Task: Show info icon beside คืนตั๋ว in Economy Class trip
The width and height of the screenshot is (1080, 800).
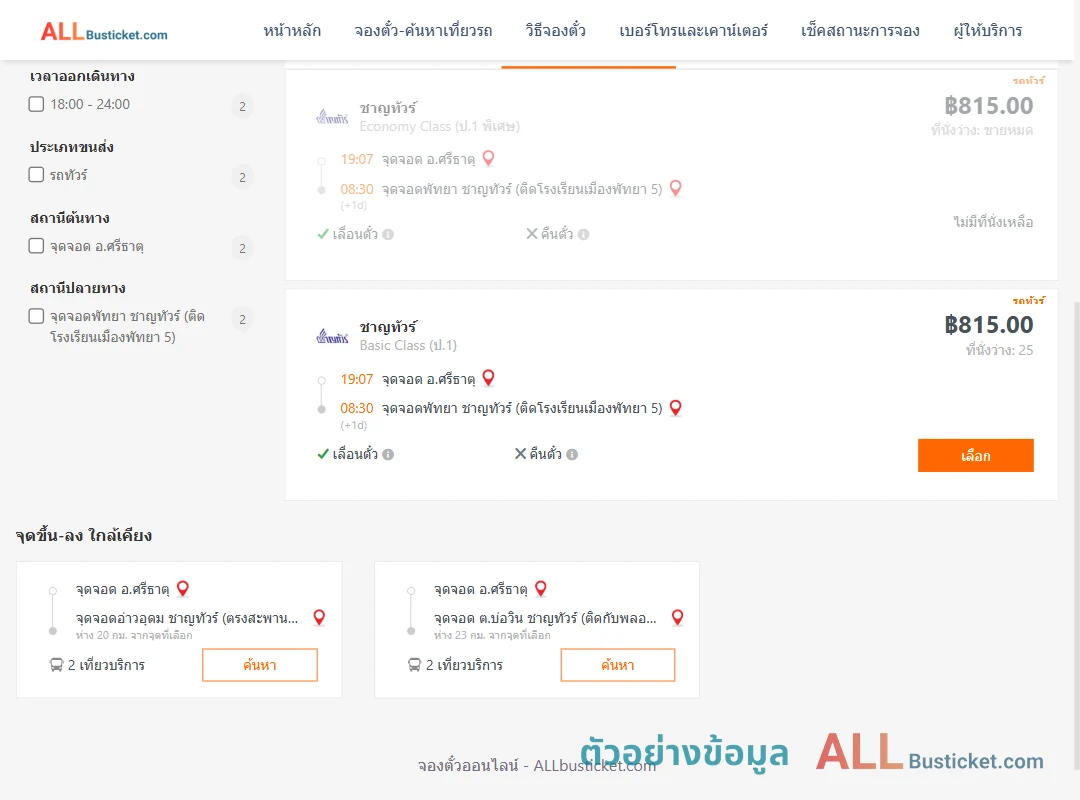Action: pyautogui.click(x=583, y=234)
